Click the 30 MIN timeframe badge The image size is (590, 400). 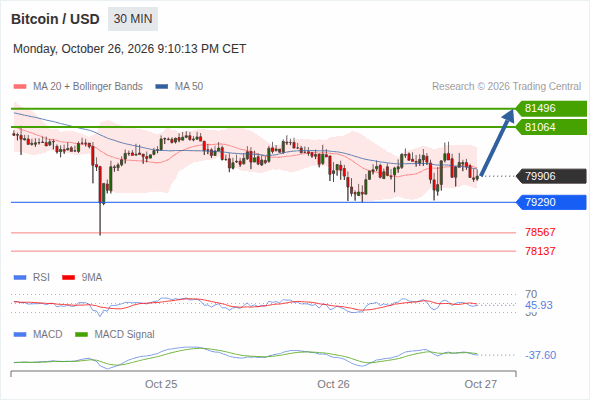pyautogui.click(x=133, y=19)
